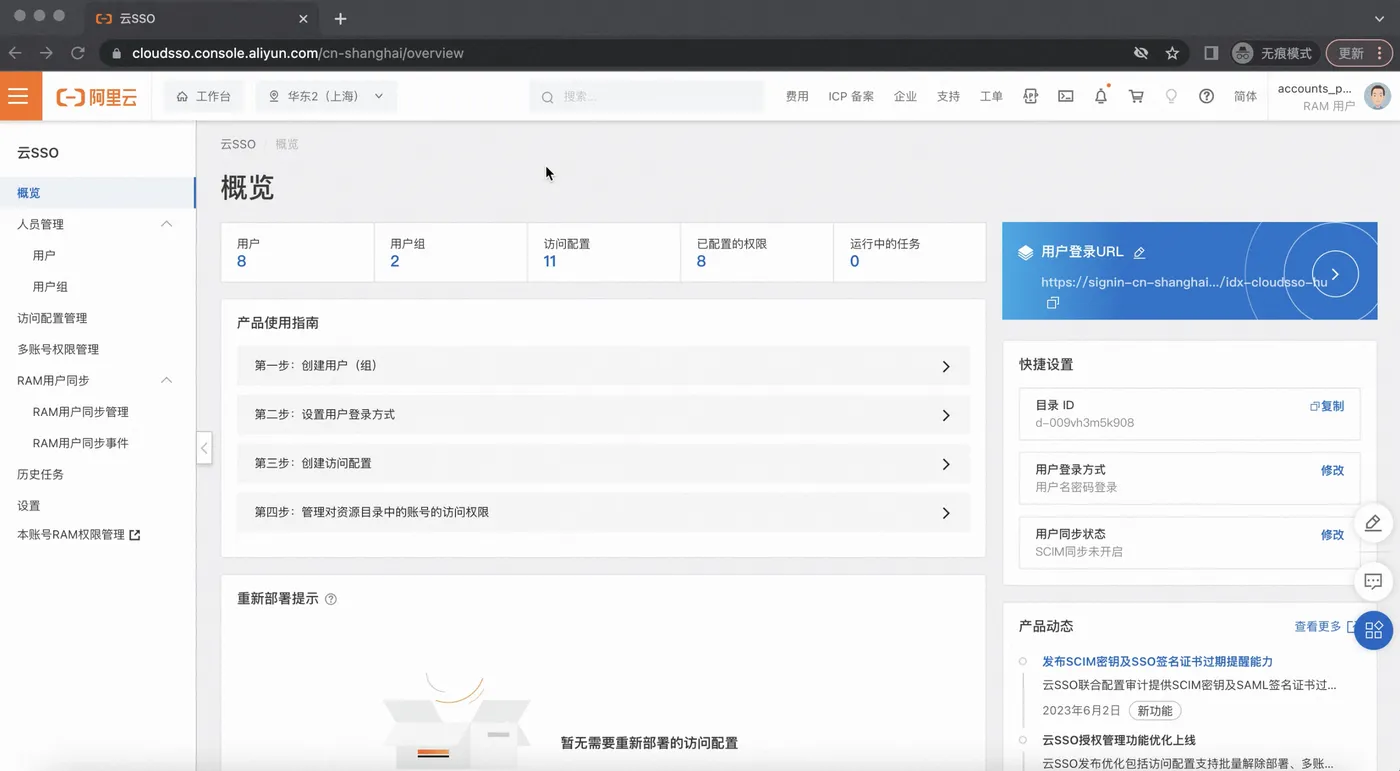This screenshot has height=771, width=1400.
Task: Open 用户 in the sidebar
Action: 44,255
